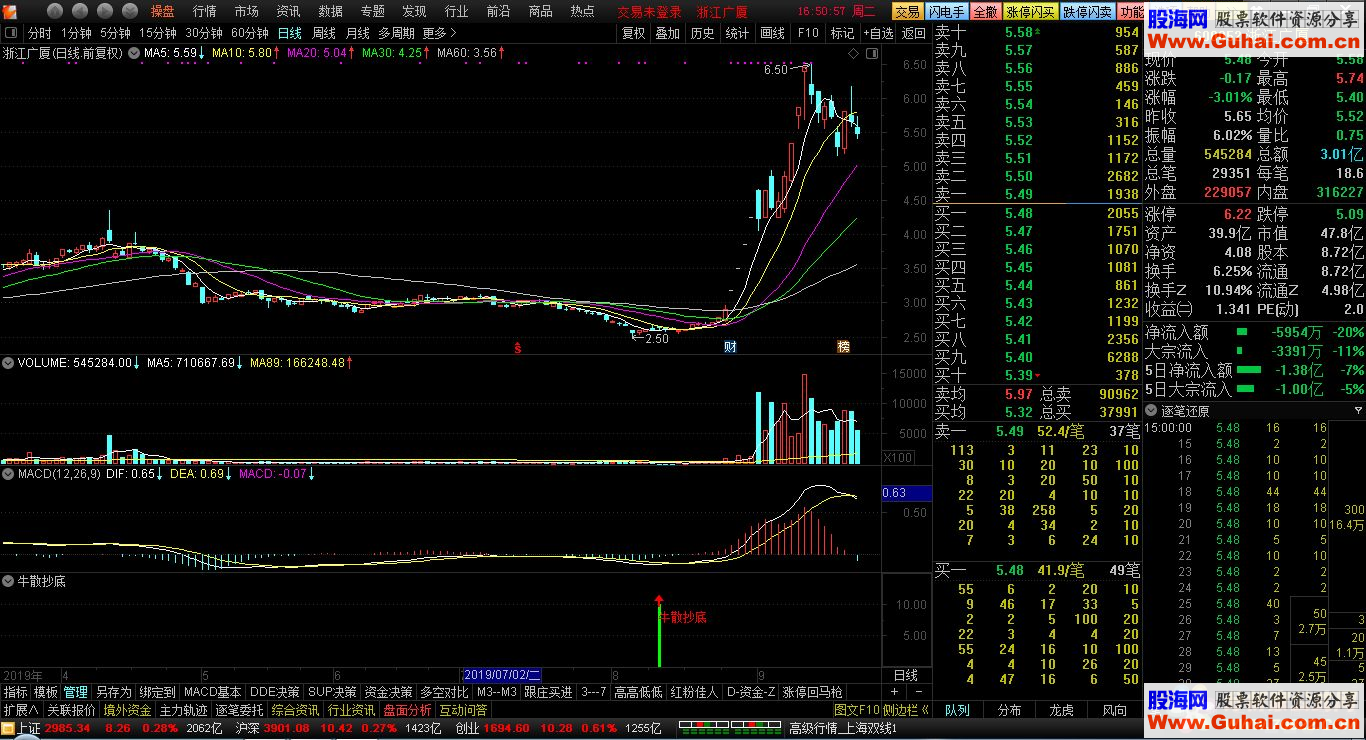Open the 行情 menu
Screen dimensions: 1366x740
pyautogui.click(x=204, y=12)
